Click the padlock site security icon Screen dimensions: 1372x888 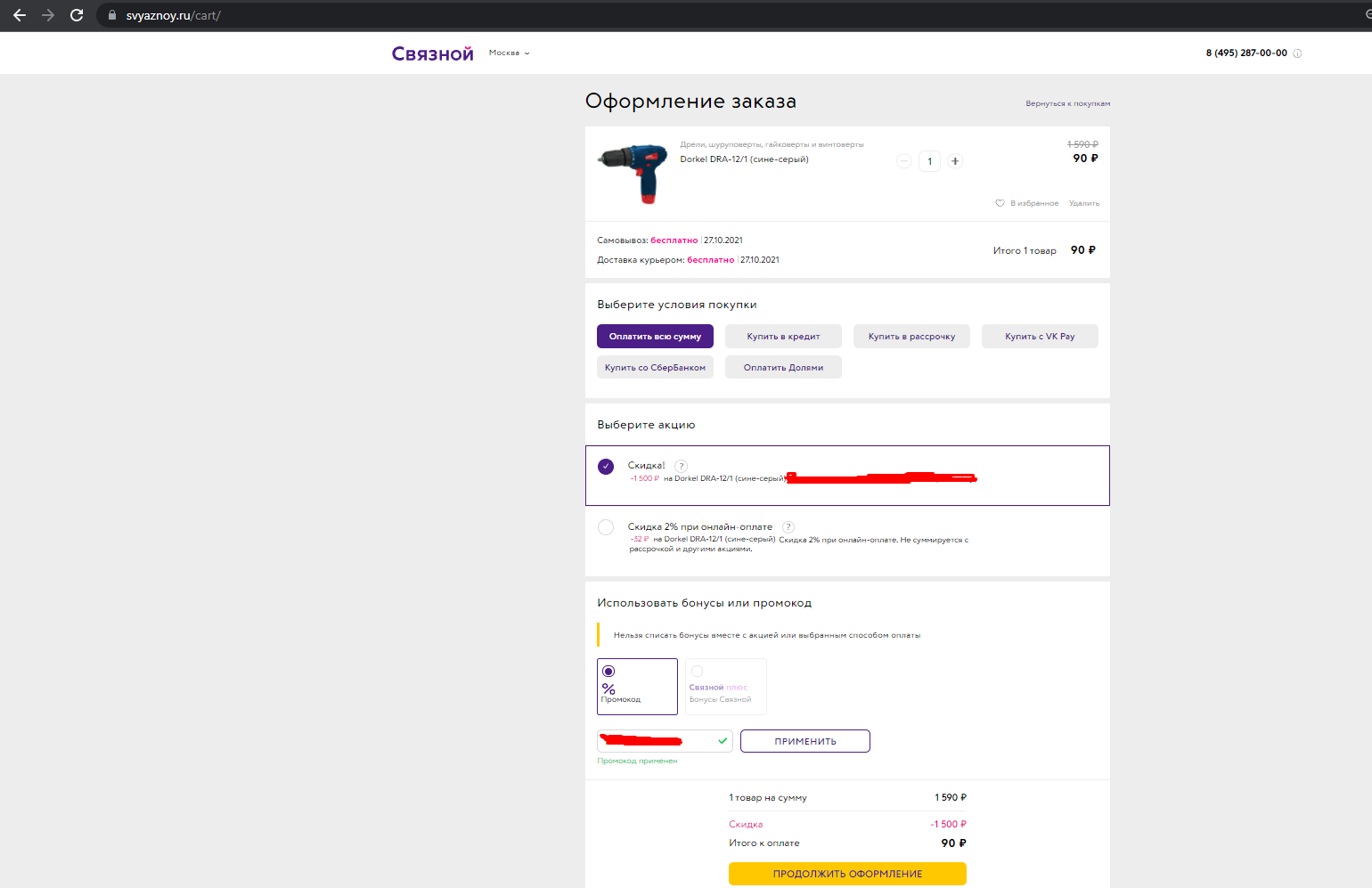coord(112,15)
